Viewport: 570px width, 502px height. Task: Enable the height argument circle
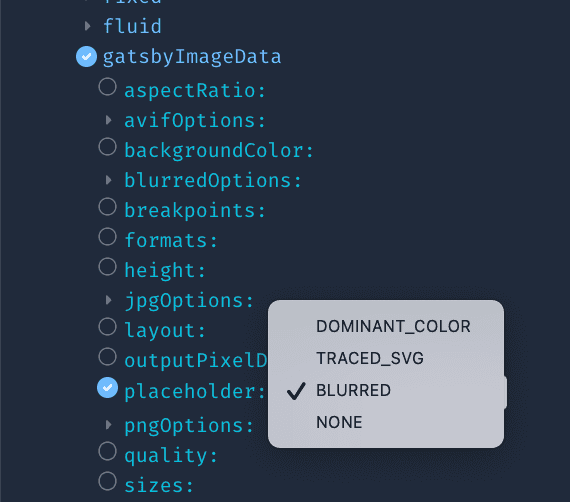(x=108, y=267)
